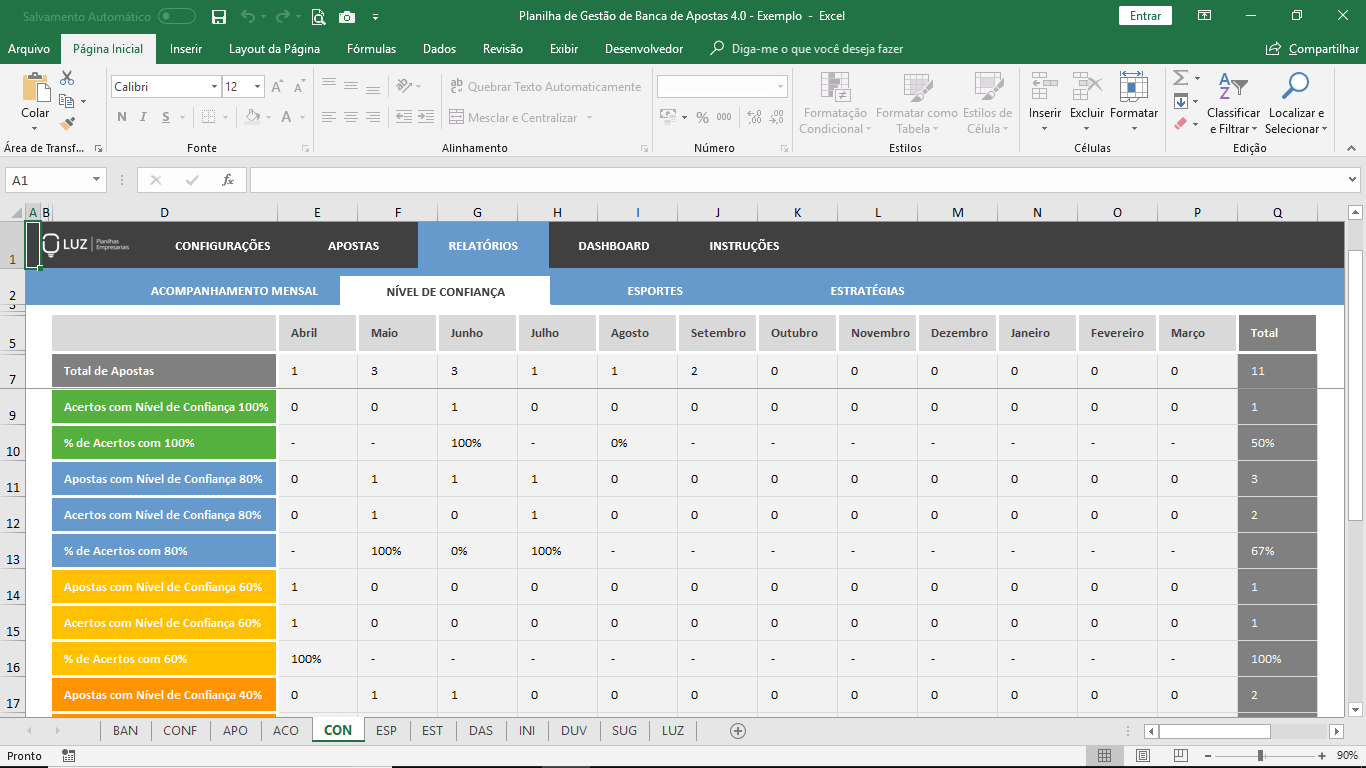Open the font name Calibri dropdown
The image size is (1366, 768).
pyautogui.click(x=214, y=87)
